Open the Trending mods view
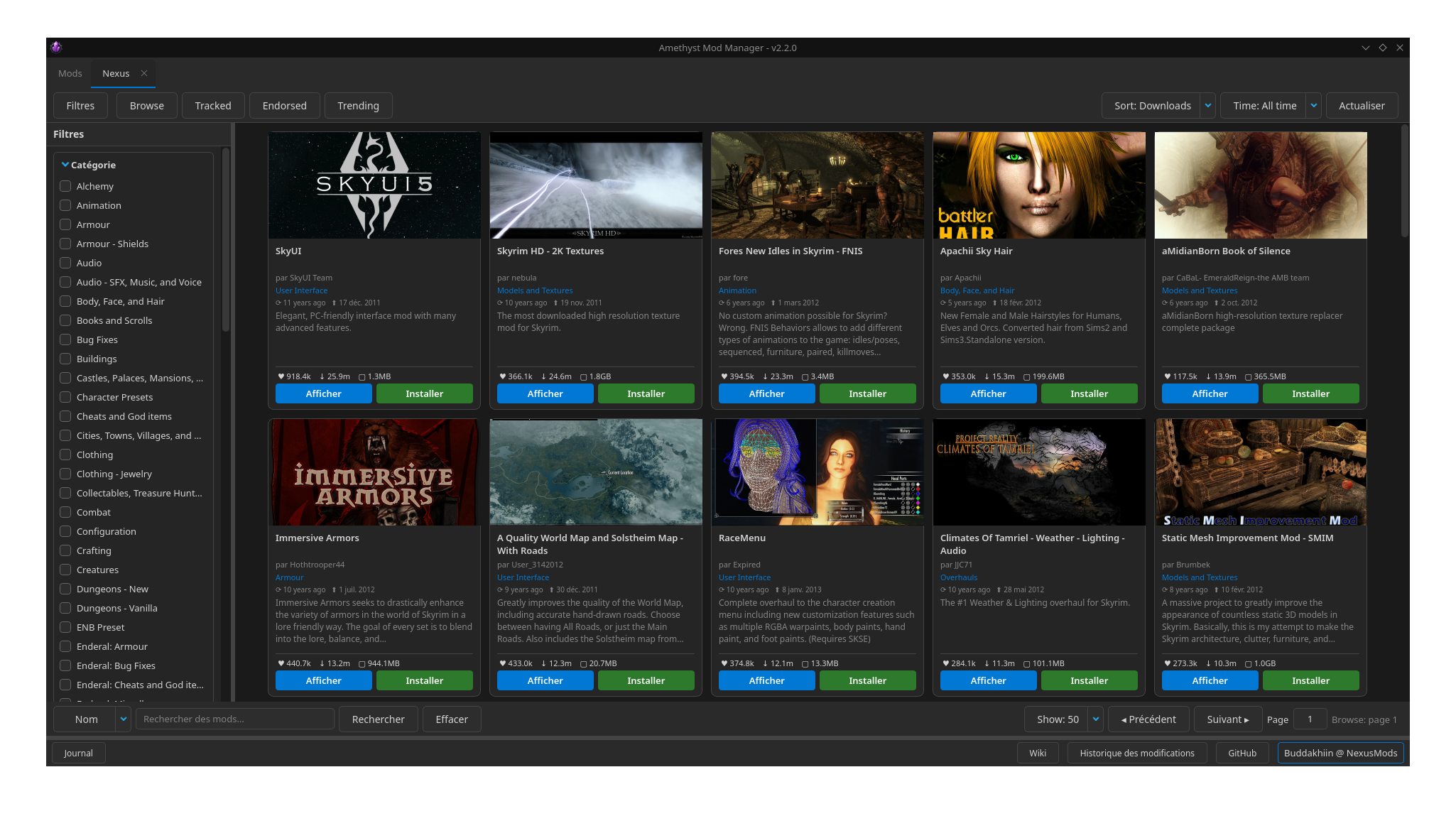 click(x=359, y=106)
